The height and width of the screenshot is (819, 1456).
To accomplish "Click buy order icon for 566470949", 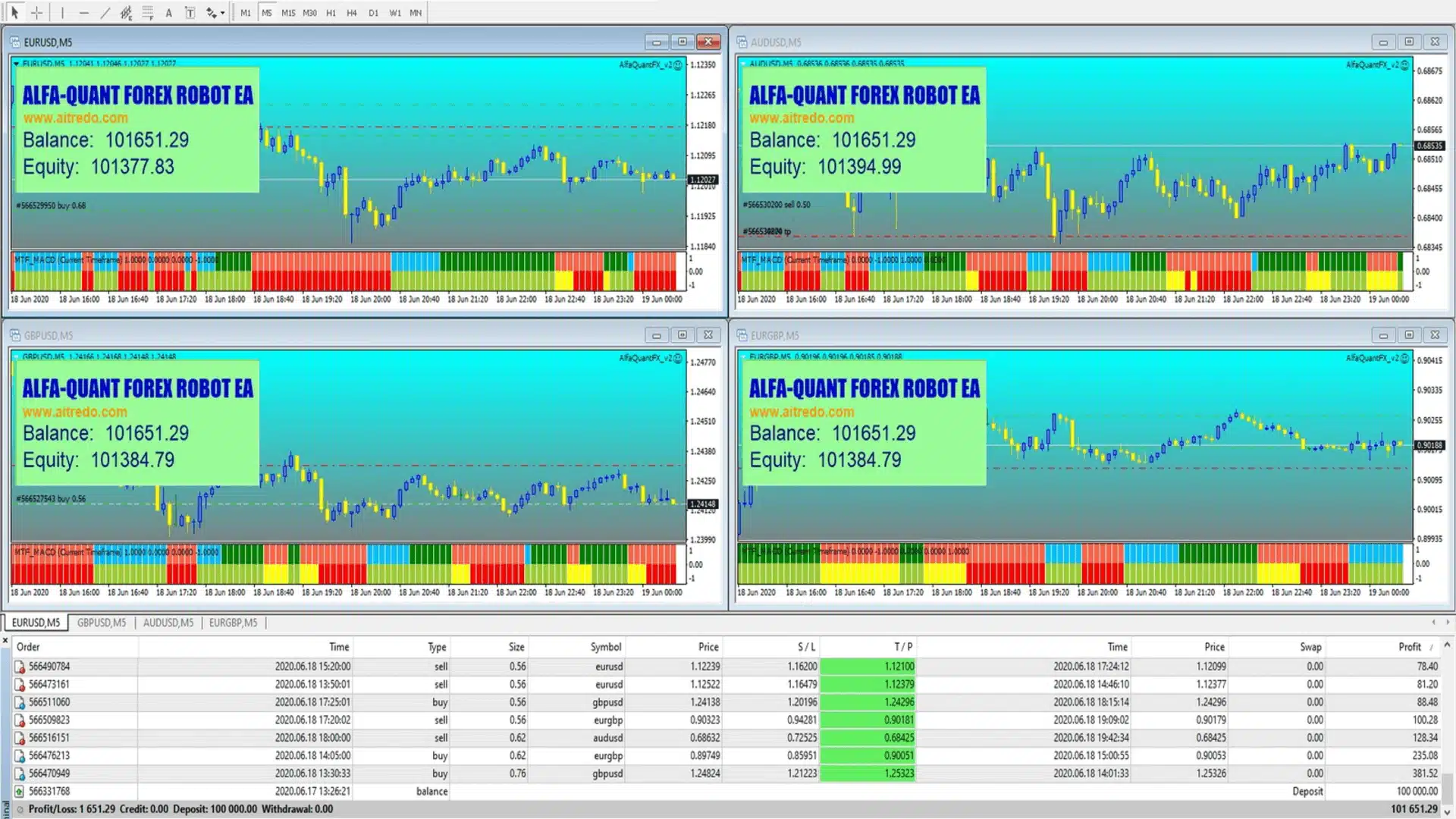I will (20, 773).
